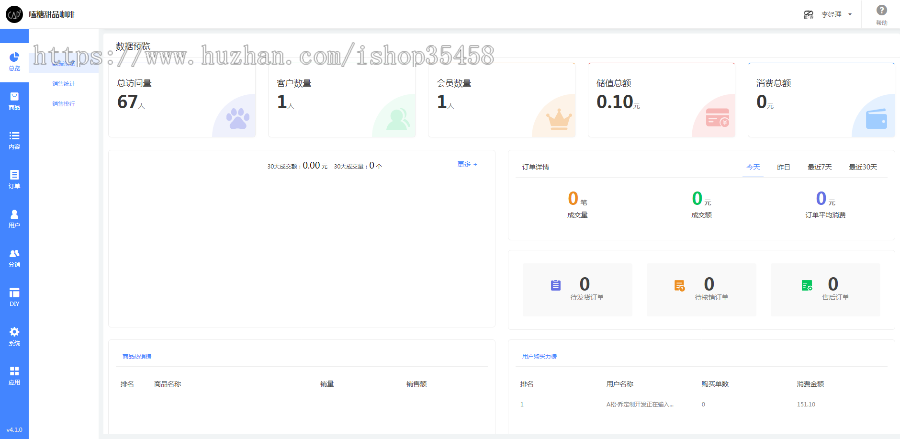Click the blue product sales ranking heading
Image resolution: width=900 pixels, height=439 pixels.
point(137,356)
